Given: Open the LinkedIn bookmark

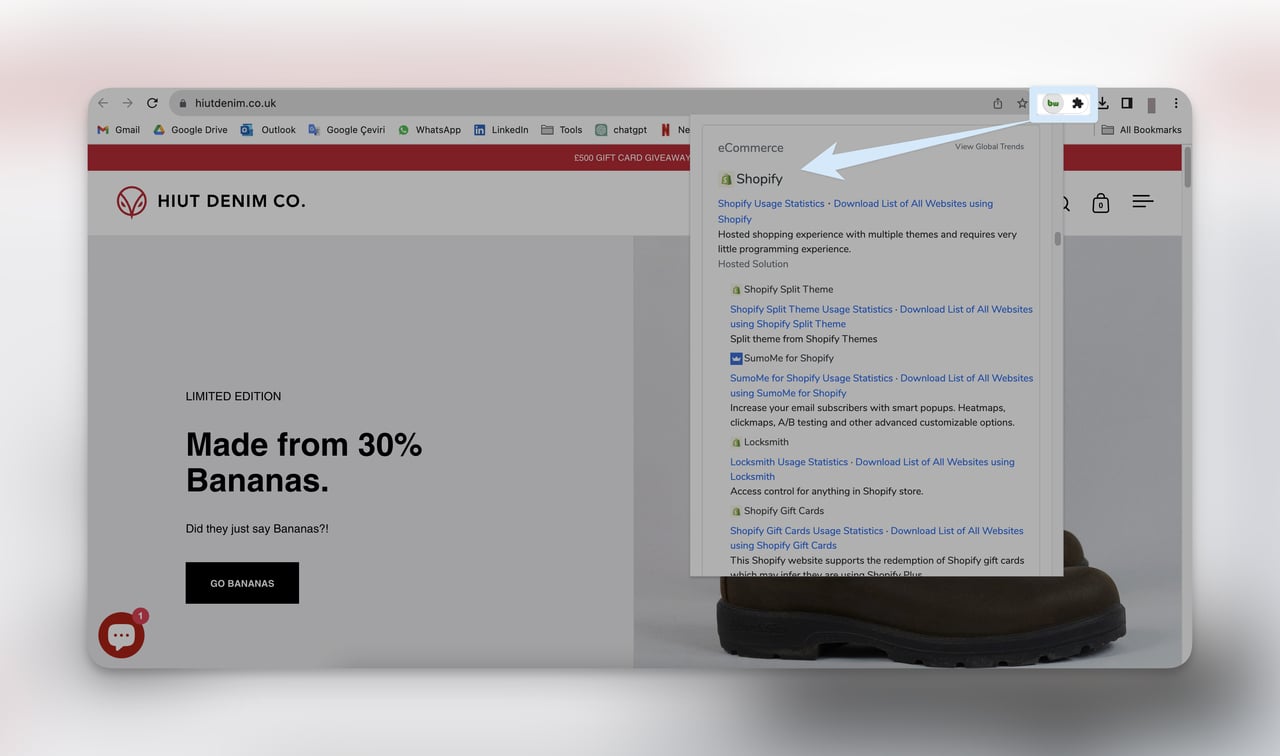Looking at the screenshot, I should coord(500,130).
